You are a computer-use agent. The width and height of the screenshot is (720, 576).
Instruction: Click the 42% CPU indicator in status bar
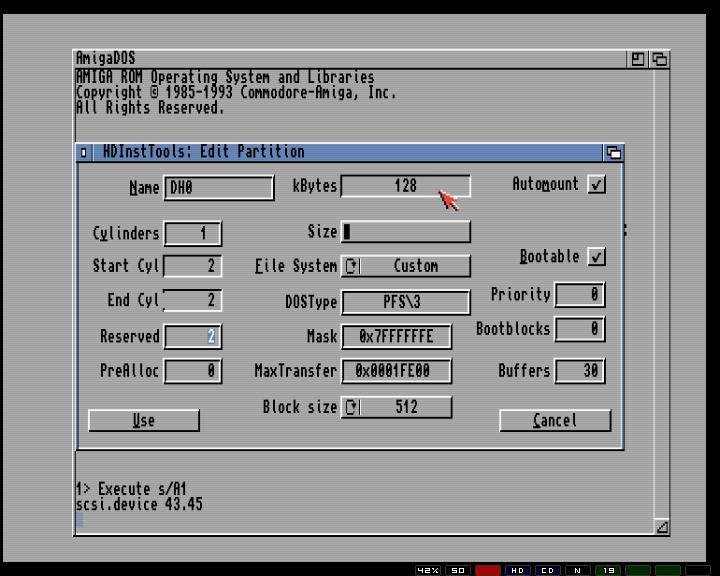point(428,570)
